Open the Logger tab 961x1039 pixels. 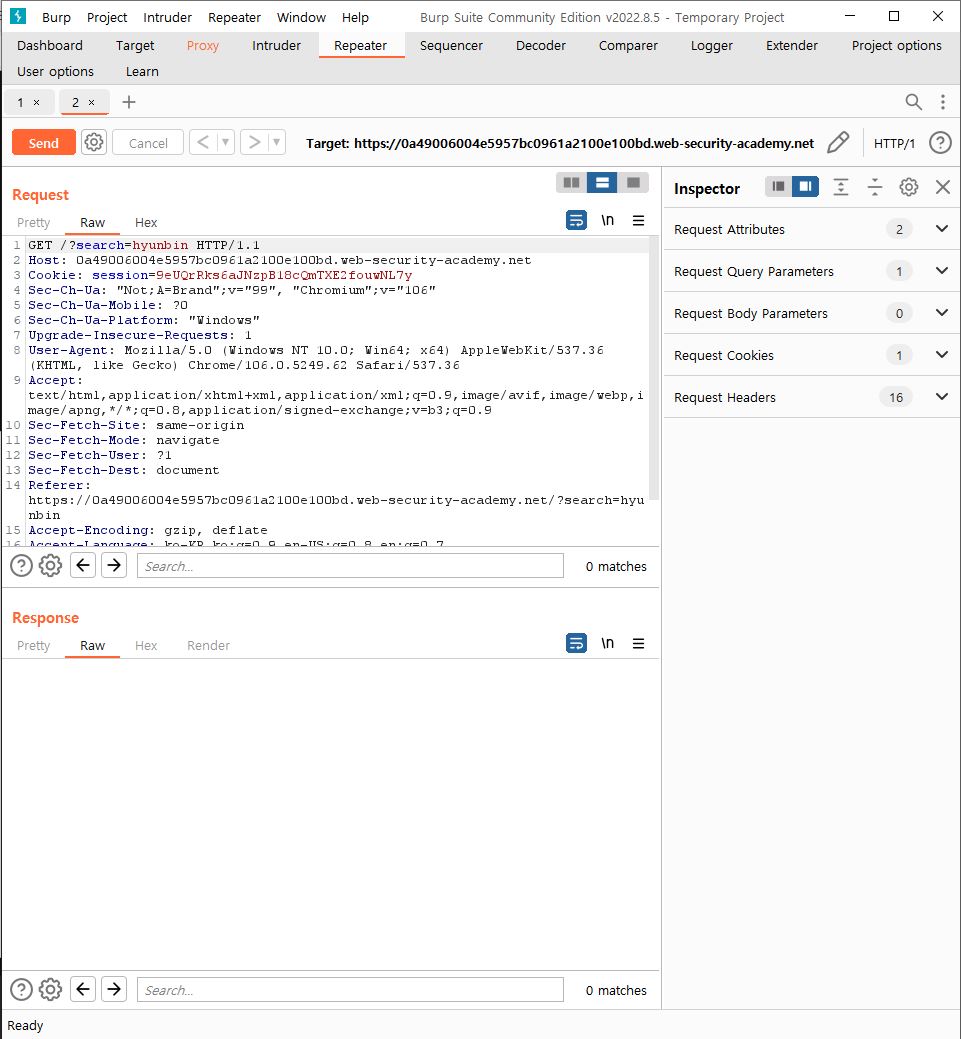click(x=711, y=45)
